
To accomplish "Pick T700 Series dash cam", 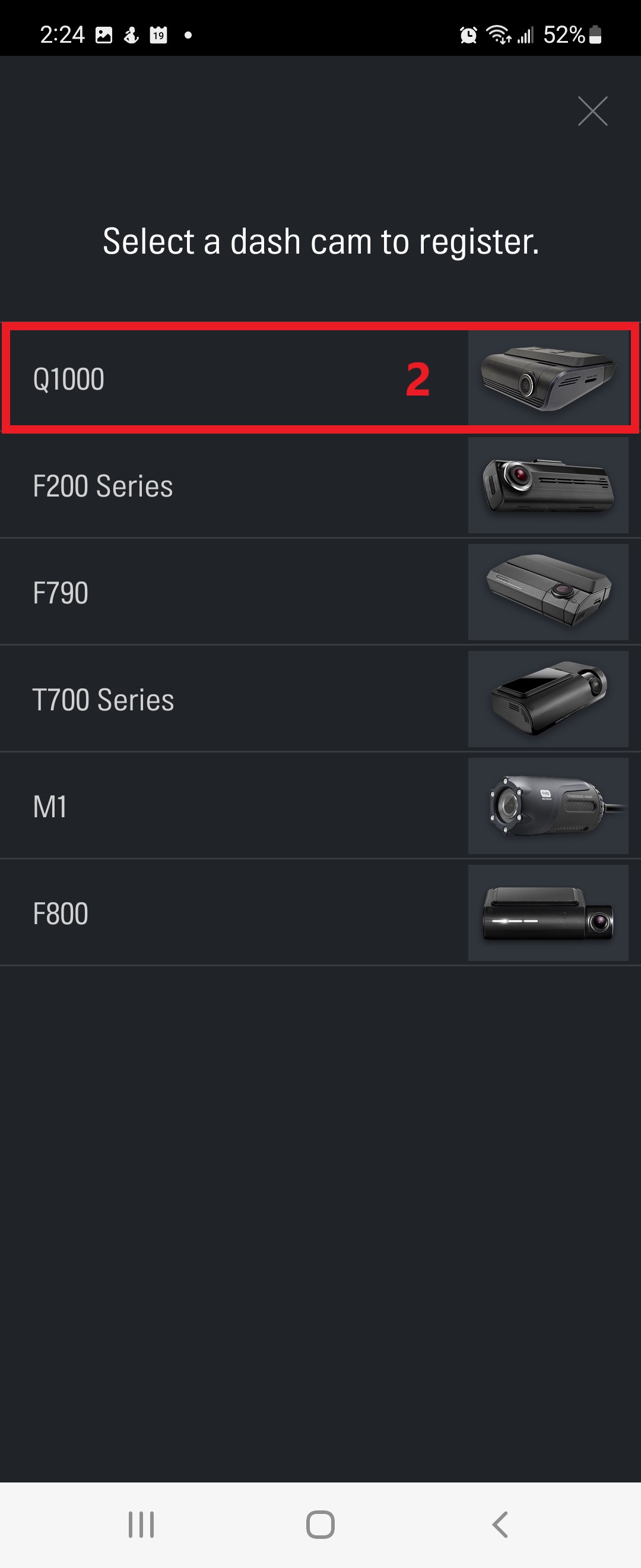I will 320,699.
